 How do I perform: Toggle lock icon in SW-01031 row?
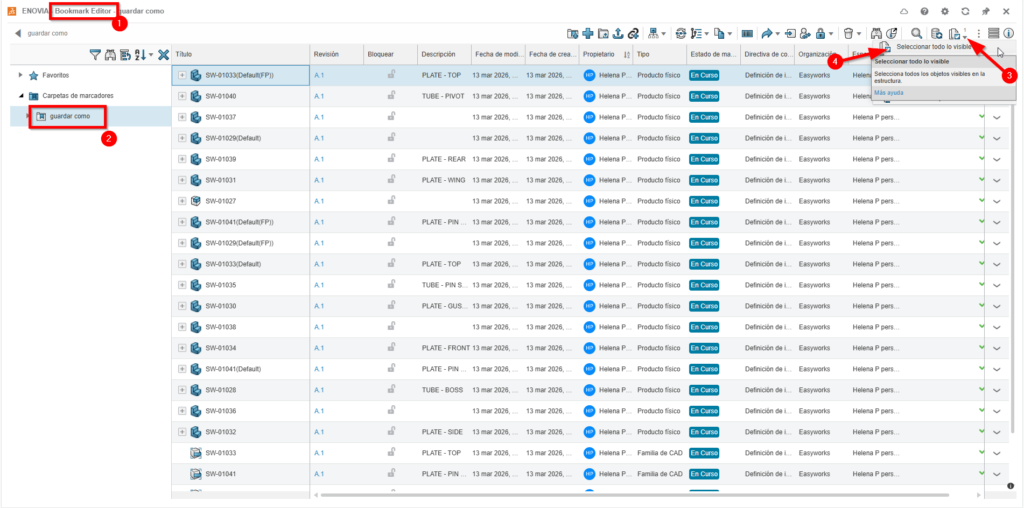[391, 180]
